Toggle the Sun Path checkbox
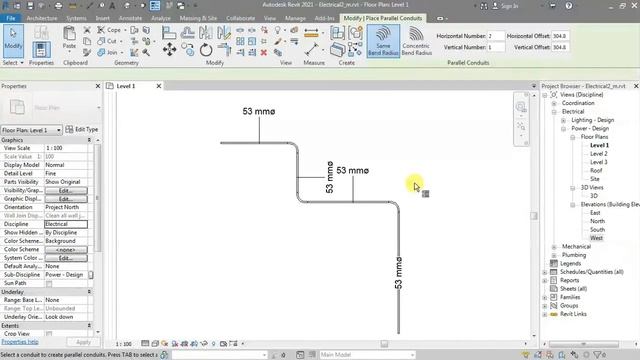Viewport: 640px width, 360px height. click(49, 284)
